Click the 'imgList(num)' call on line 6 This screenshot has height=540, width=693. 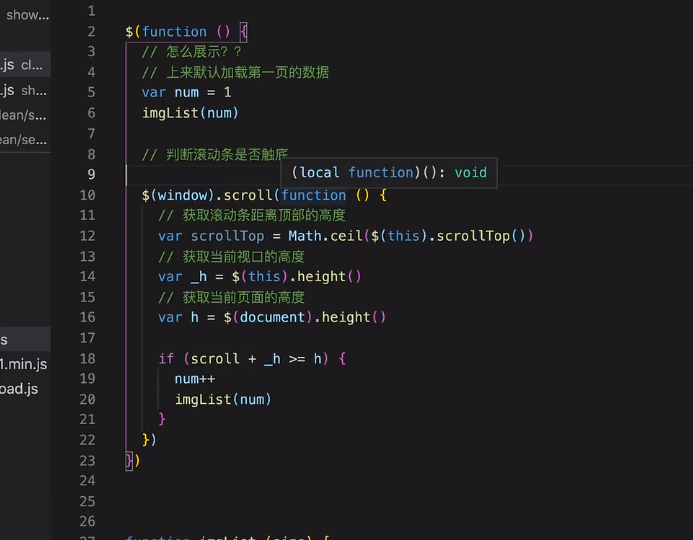(x=190, y=113)
